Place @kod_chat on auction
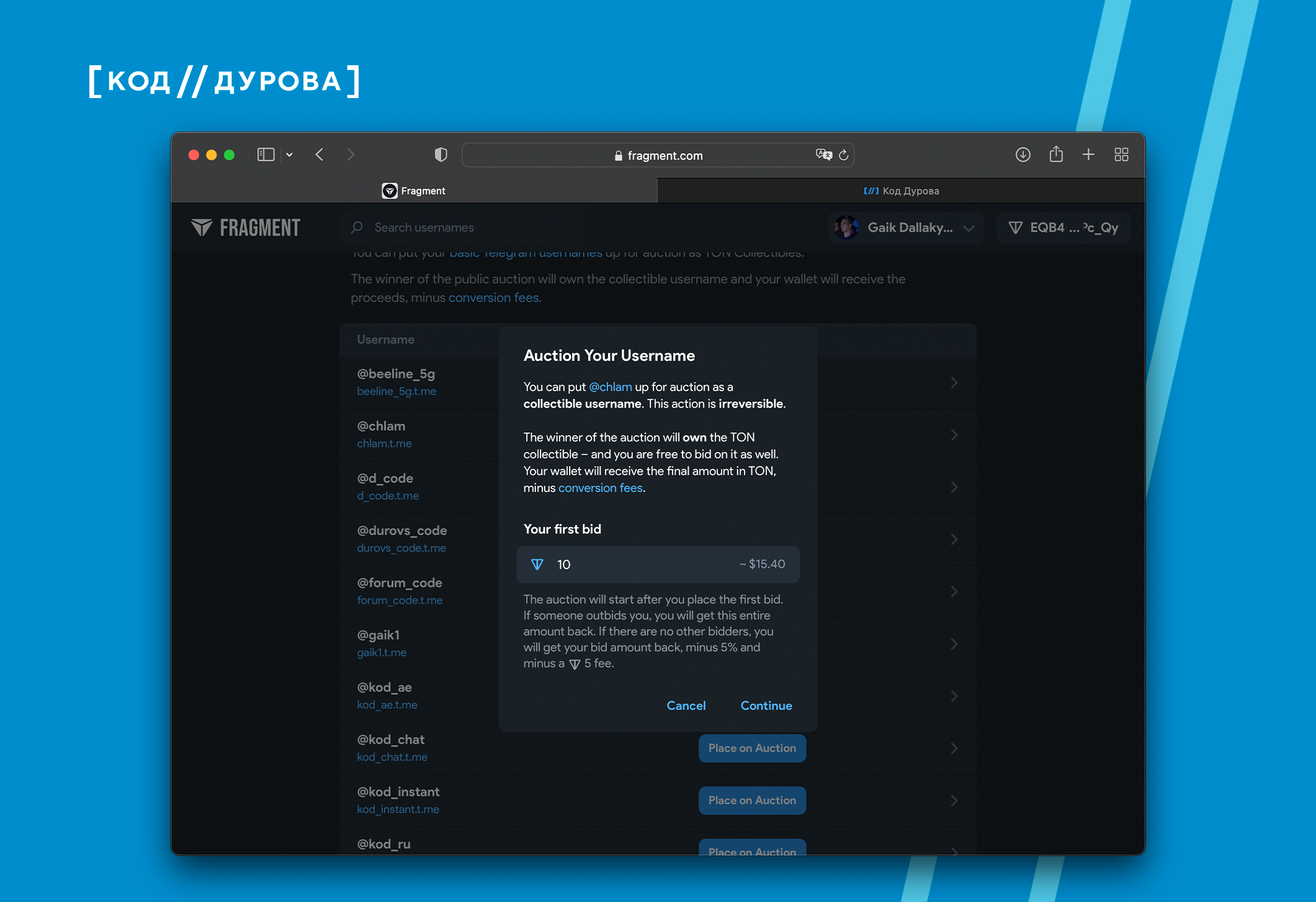The height and width of the screenshot is (902, 1316). [752, 748]
